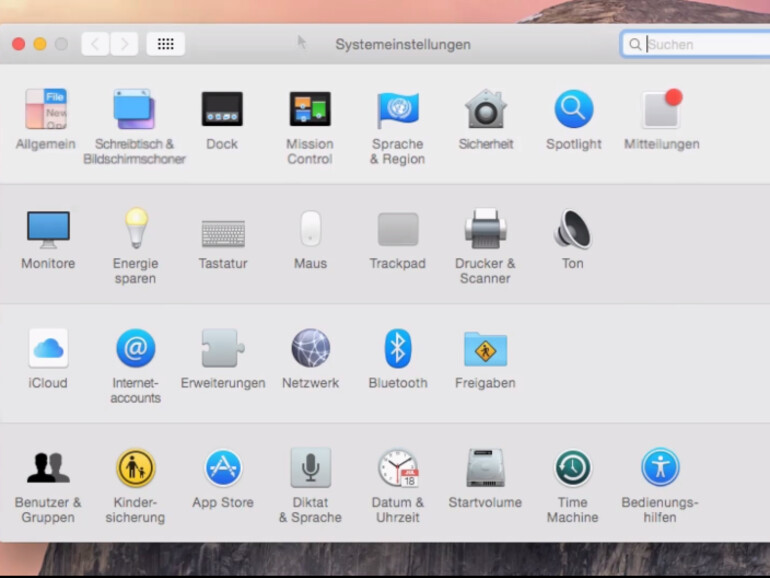Minimize the Systemeinstellungen window

(x=40, y=44)
